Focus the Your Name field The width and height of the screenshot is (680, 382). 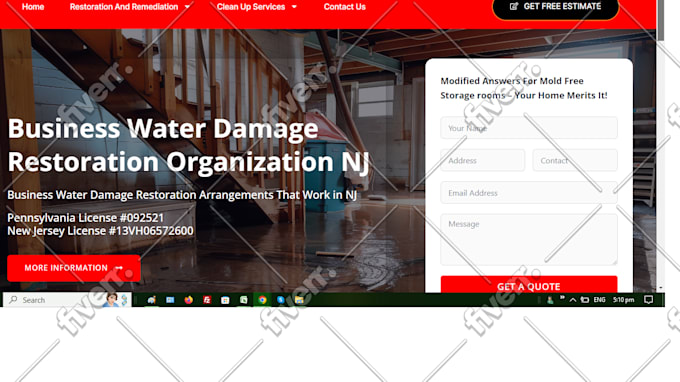529,128
